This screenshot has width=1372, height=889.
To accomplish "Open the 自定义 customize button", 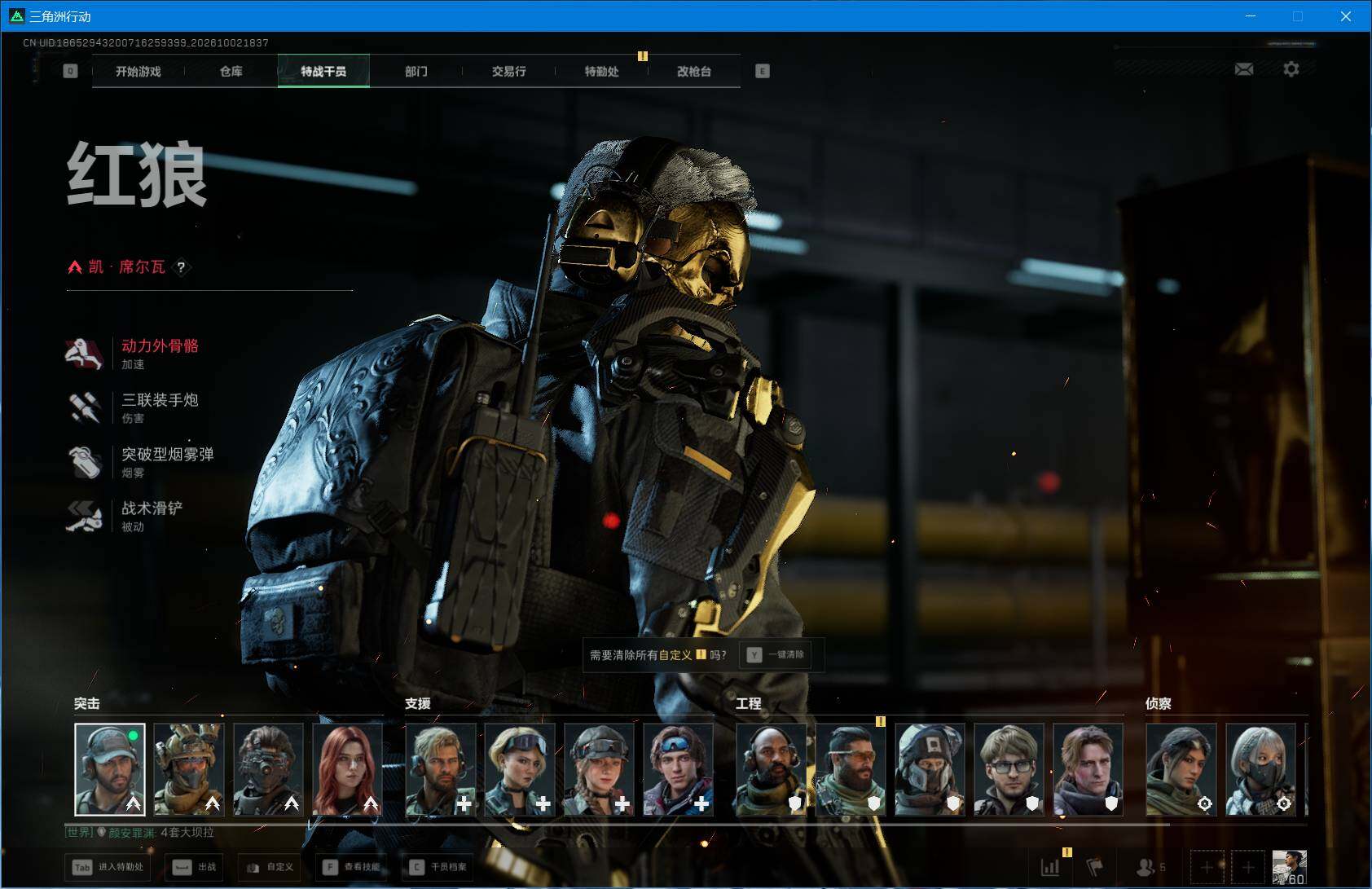I will click(269, 867).
